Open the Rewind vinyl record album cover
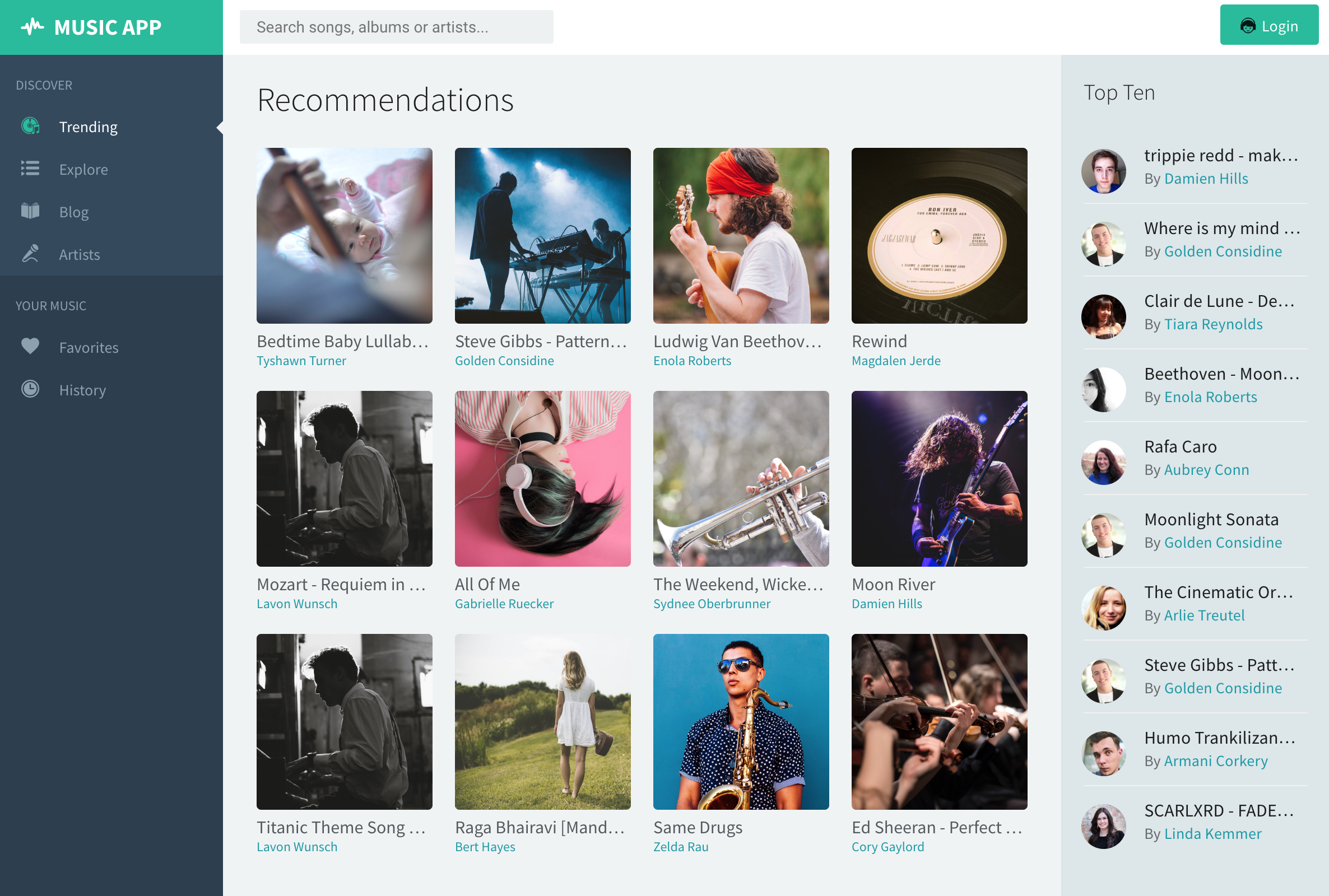The image size is (1329, 896). 939,235
